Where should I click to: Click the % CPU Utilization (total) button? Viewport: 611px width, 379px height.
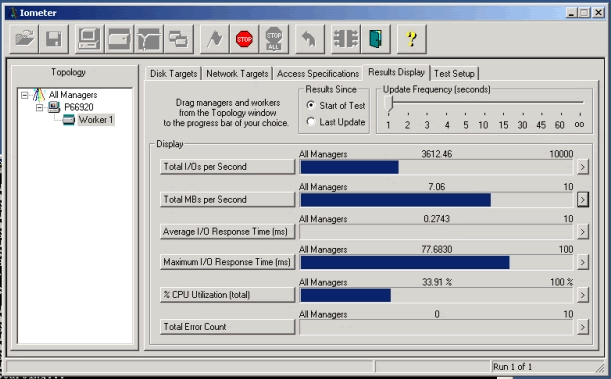227,294
